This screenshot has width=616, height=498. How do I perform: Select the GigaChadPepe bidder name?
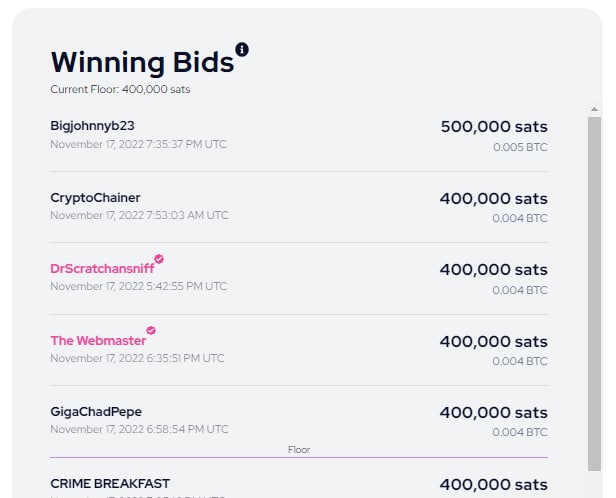click(96, 412)
